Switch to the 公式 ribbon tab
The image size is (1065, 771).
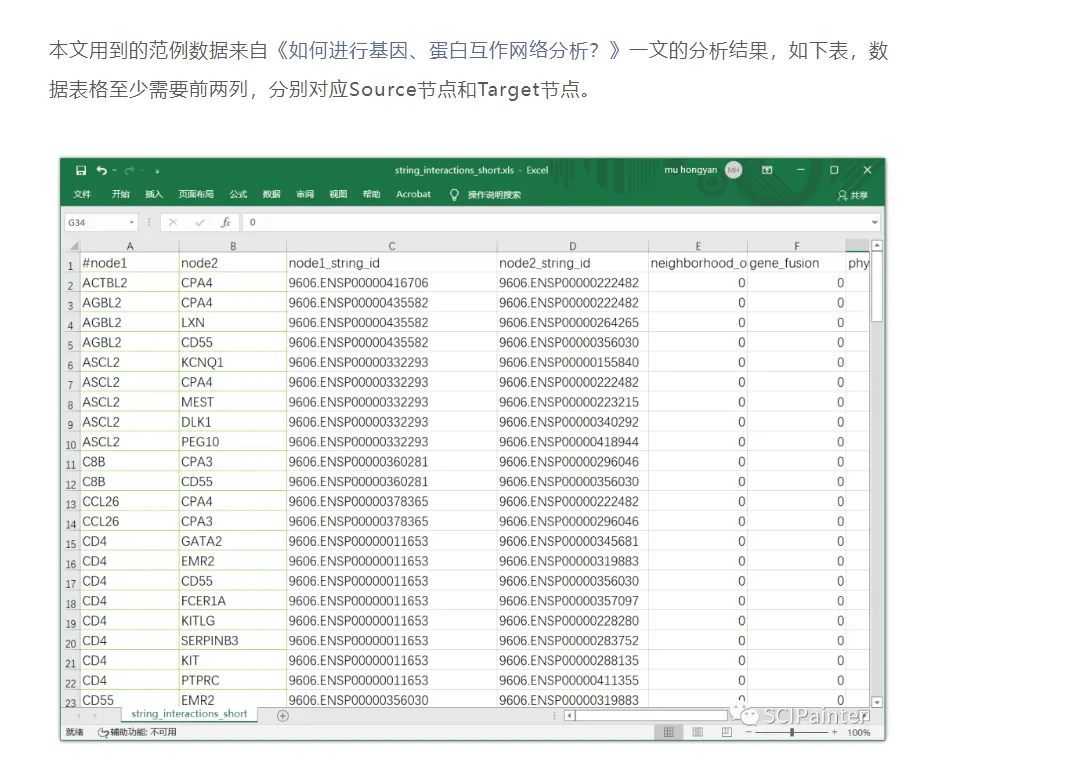pyautogui.click(x=238, y=194)
